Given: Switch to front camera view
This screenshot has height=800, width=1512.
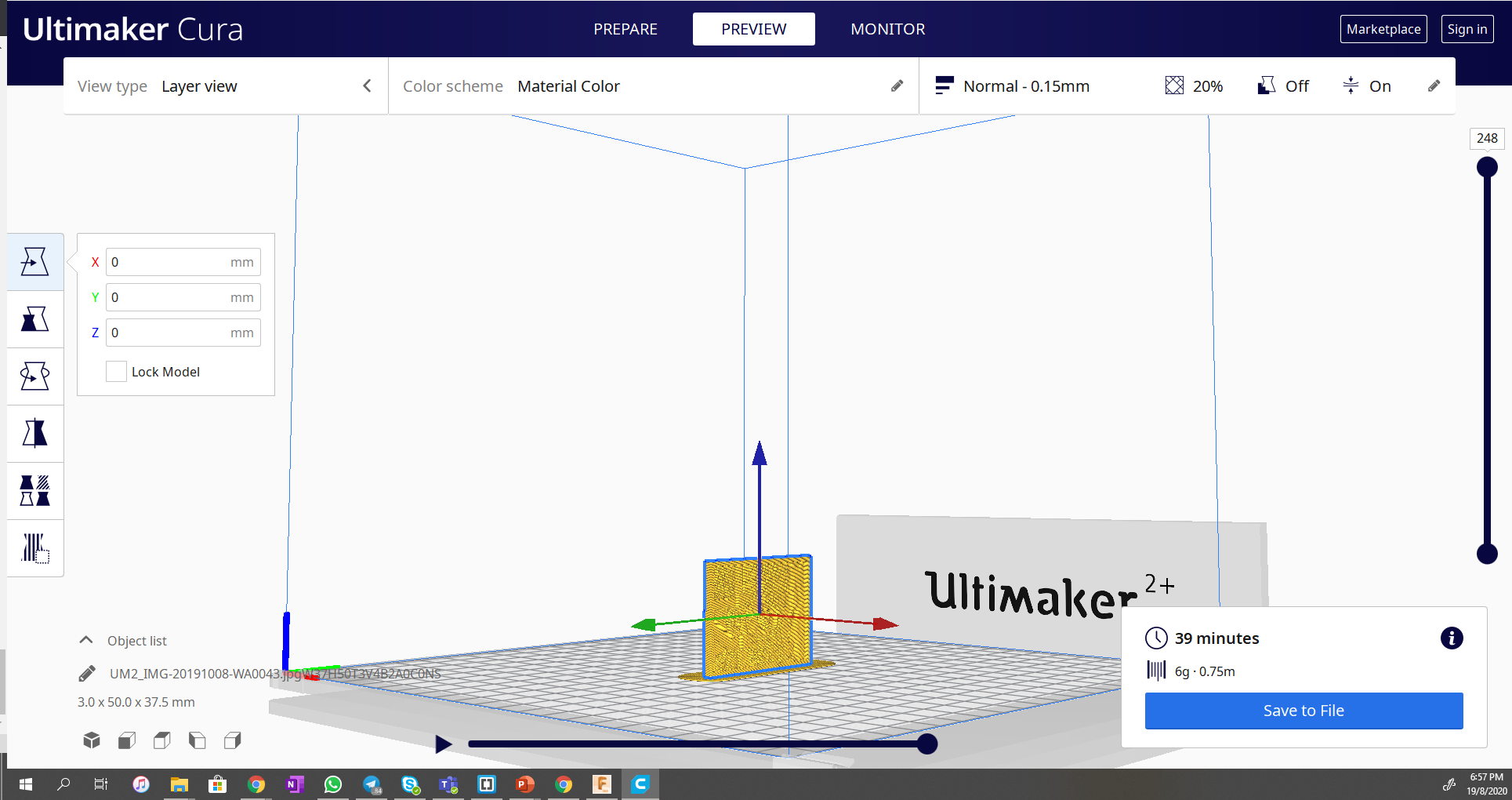Looking at the screenshot, I should (127, 740).
